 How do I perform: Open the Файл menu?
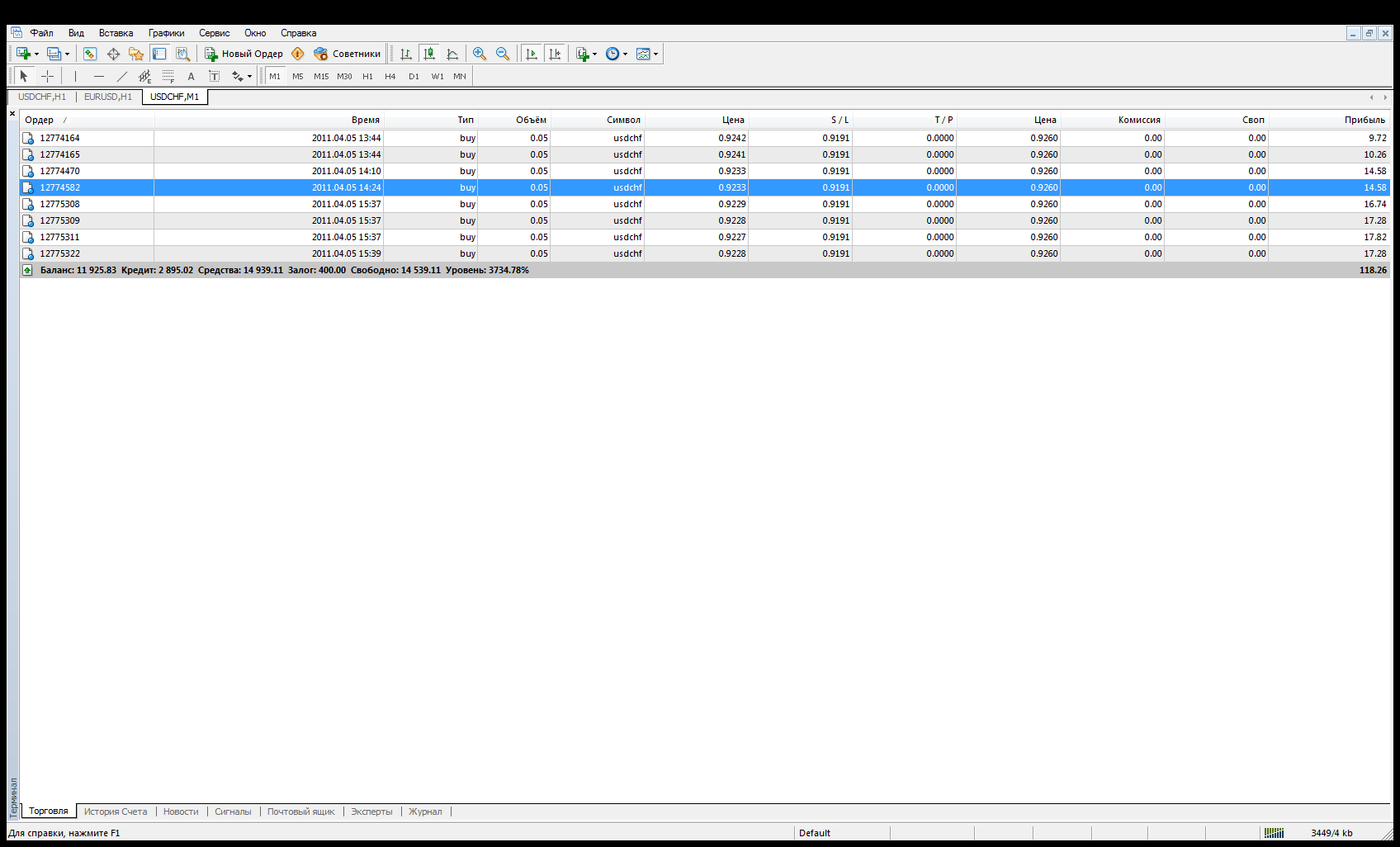point(41,33)
